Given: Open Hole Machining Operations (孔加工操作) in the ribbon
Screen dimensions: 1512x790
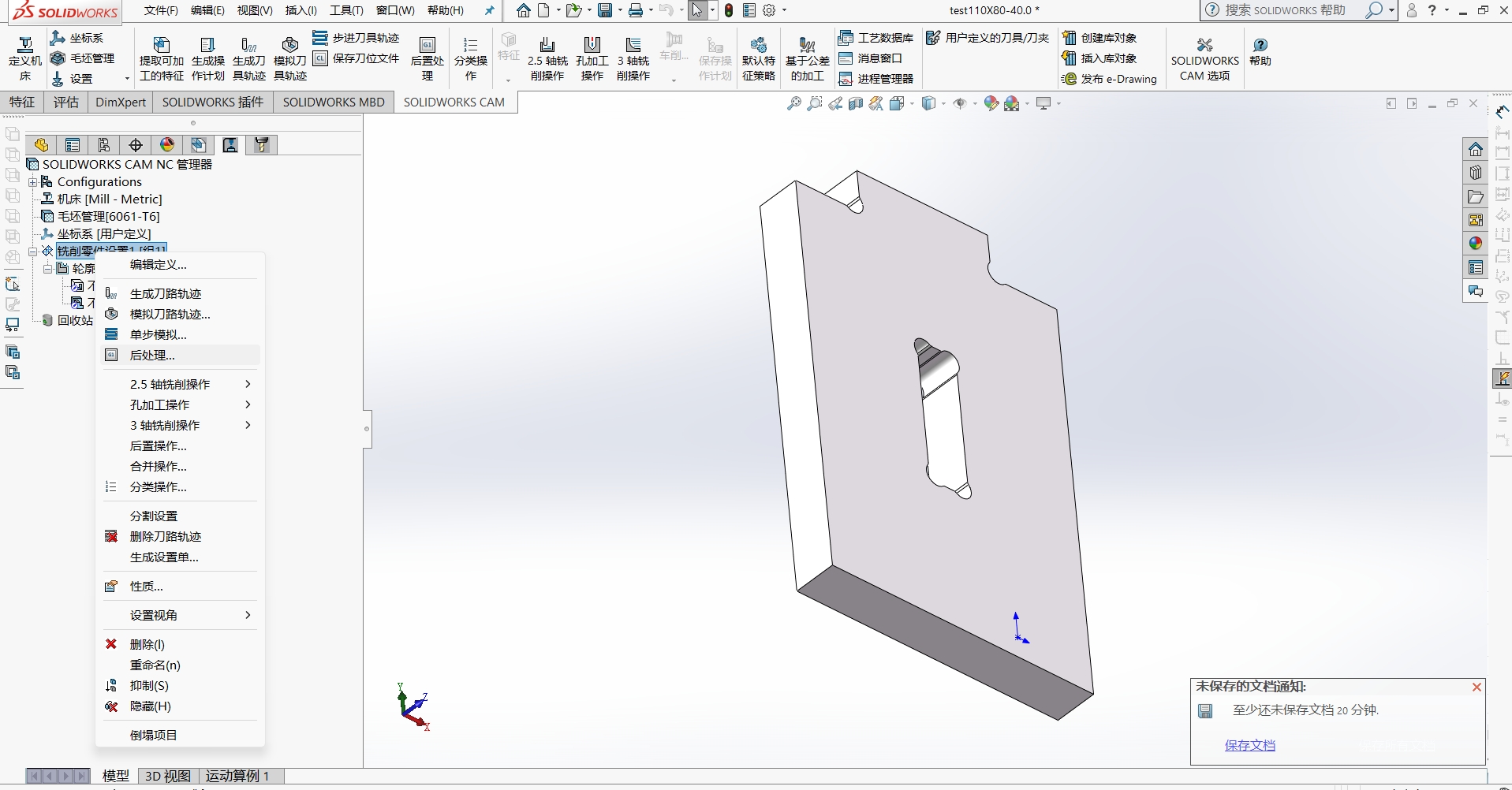Looking at the screenshot, I should click(592, 59).
